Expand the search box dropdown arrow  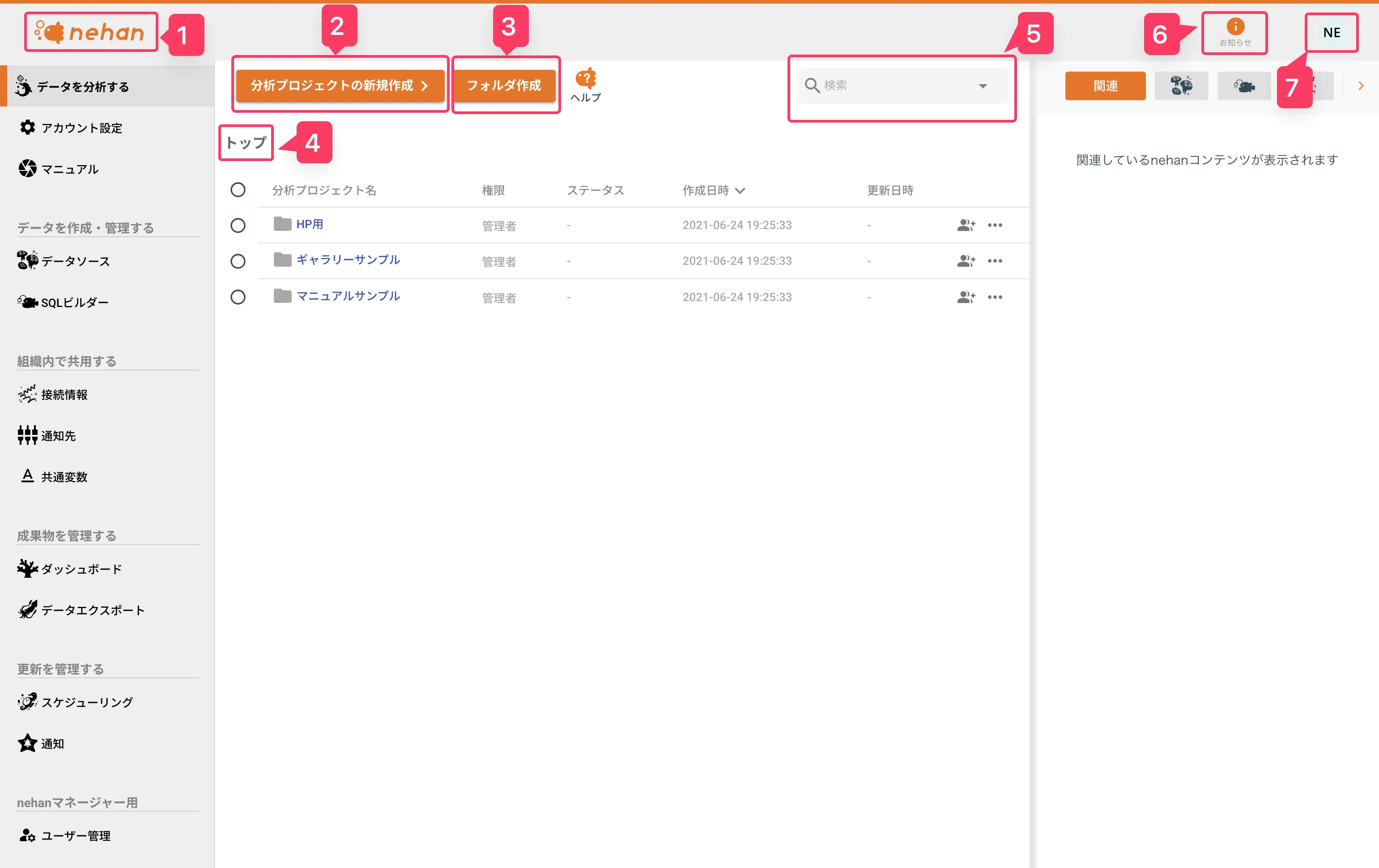983,86
